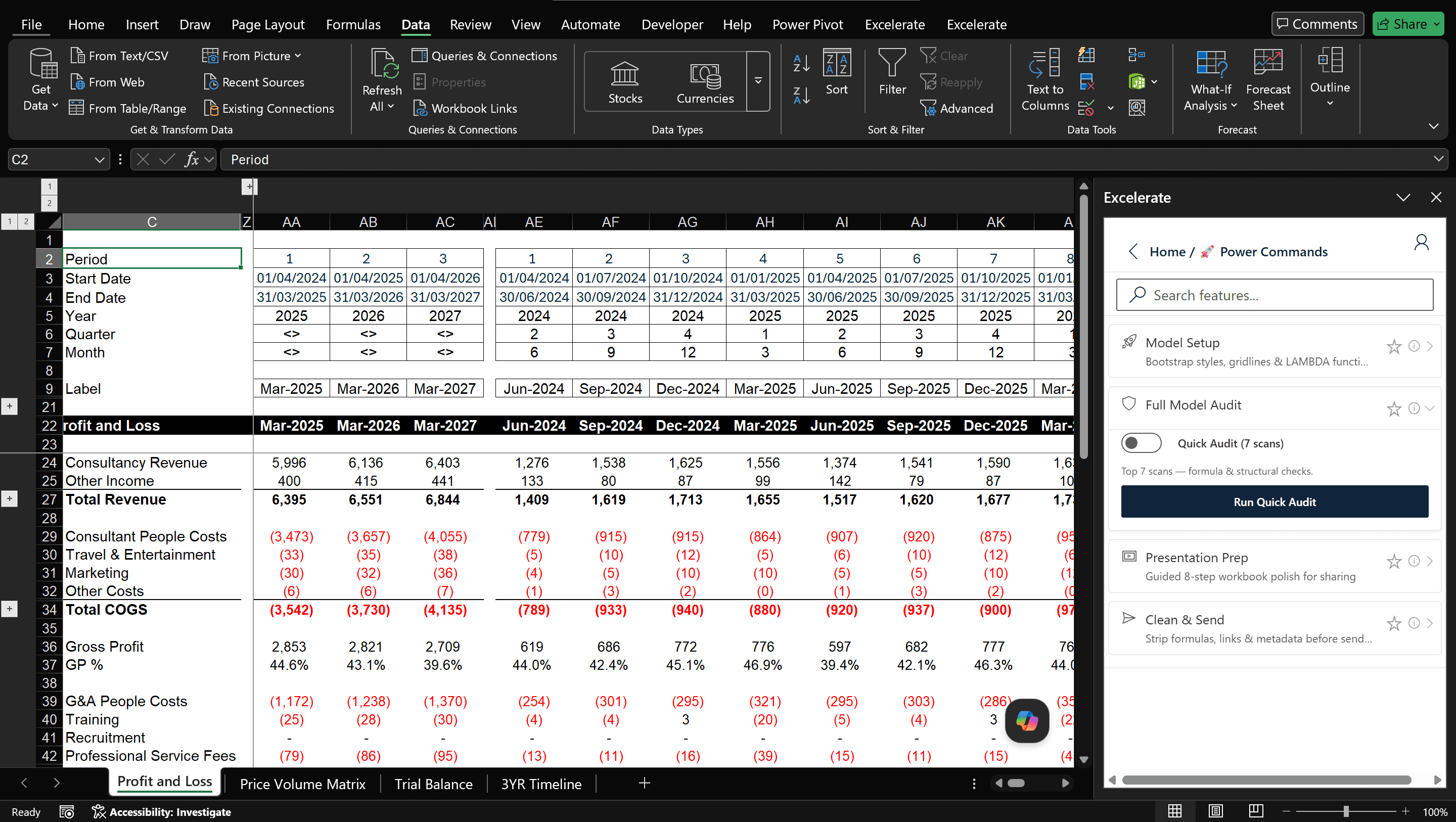Sort A to Z ascending
The image size is (1456, 822).
801,63
